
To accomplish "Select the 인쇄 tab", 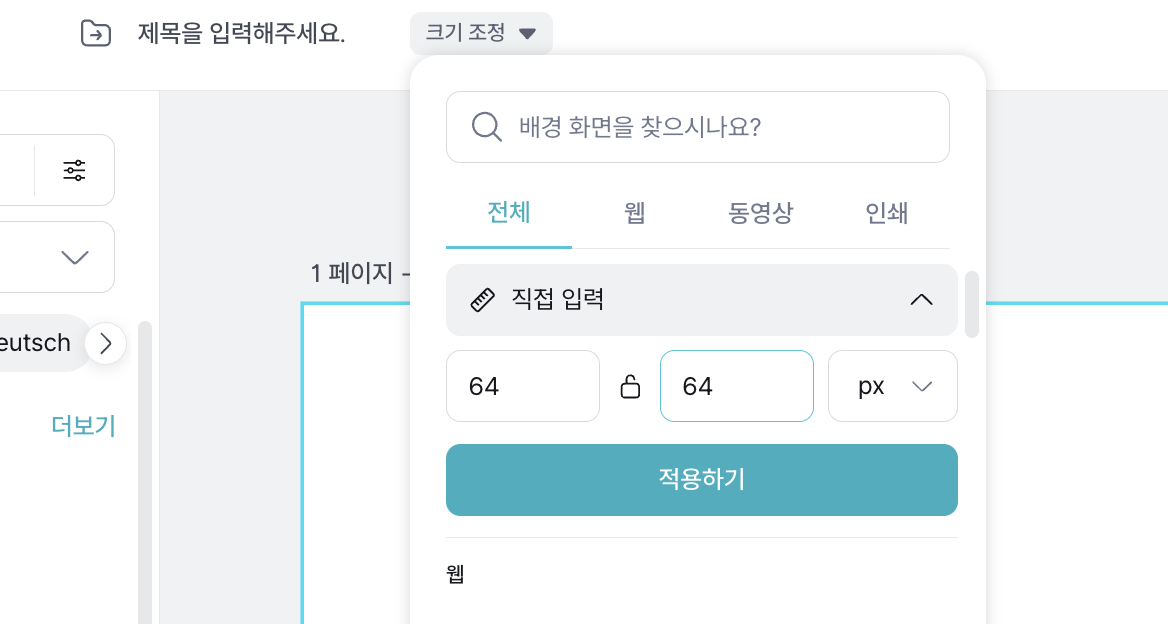I will pos(886,213).
